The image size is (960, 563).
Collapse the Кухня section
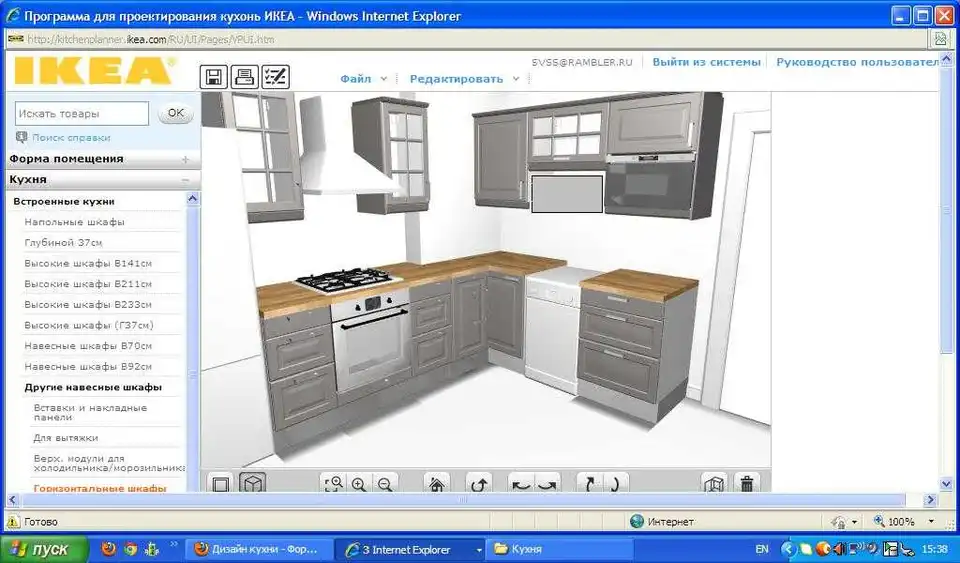tap(186, 180)
